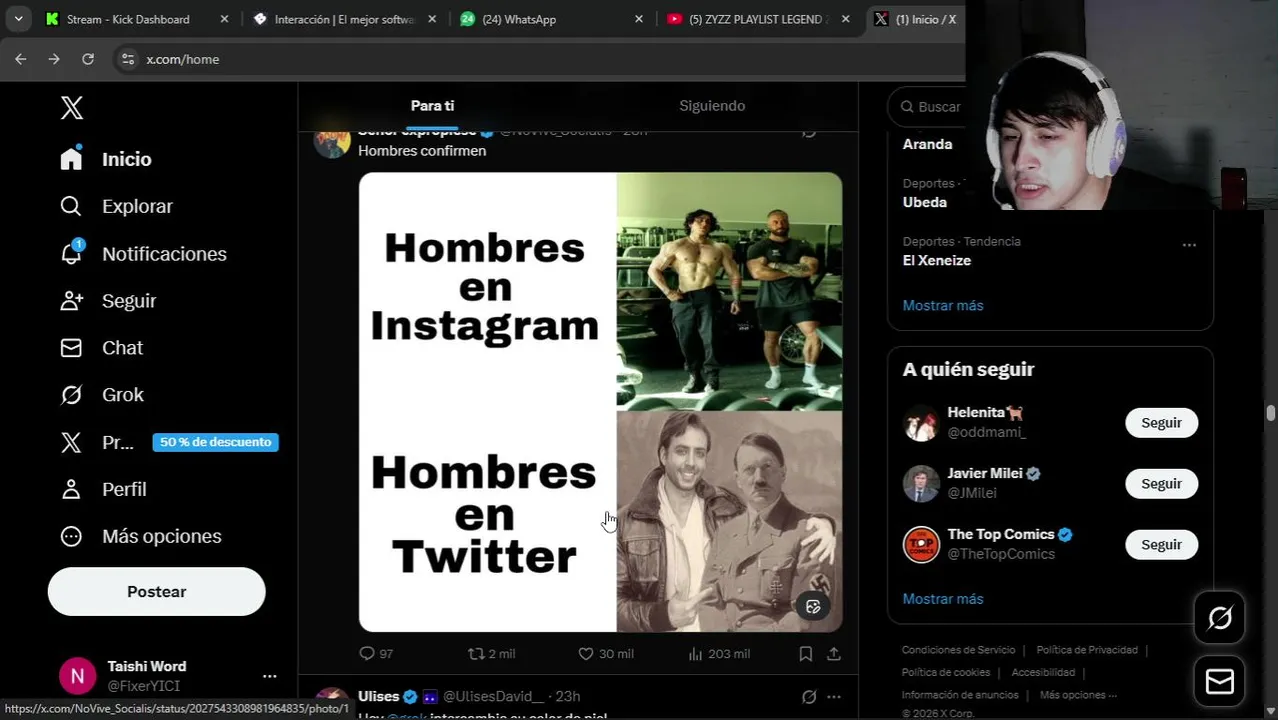Image resolution: width=1278 pixels, height=720 pixels.
Task: Click the Buscar search field
Action: (930, 107)
